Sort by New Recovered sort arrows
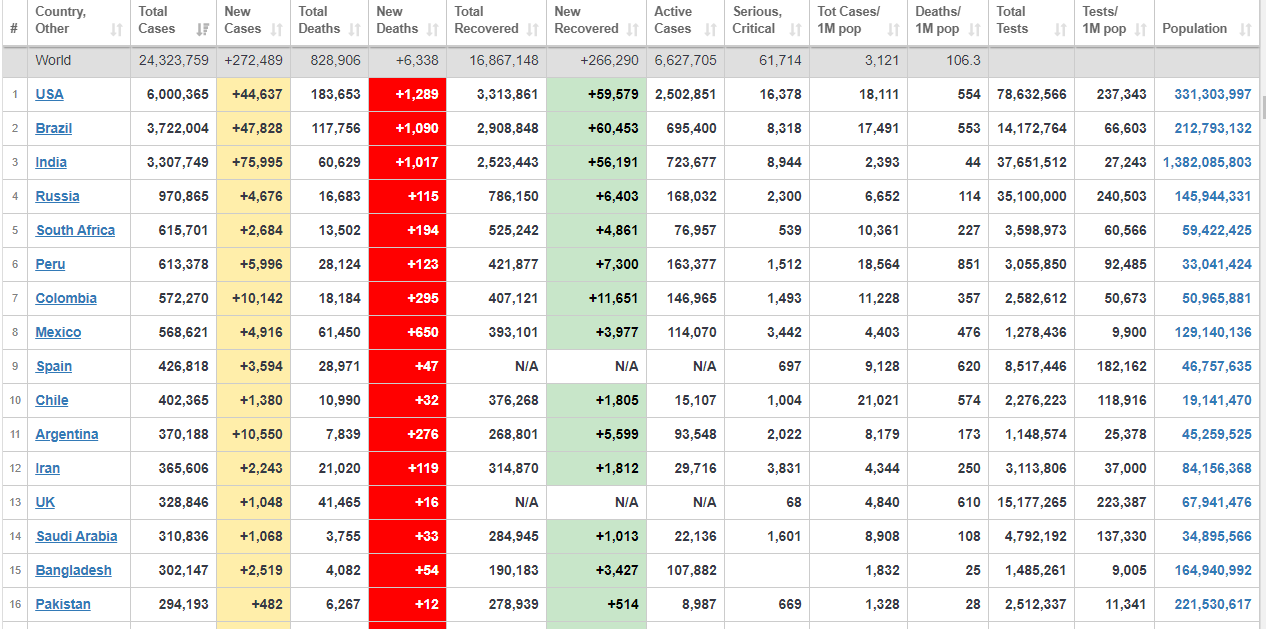The height and width of the screenshot is (629, 1266). [634, 30]
